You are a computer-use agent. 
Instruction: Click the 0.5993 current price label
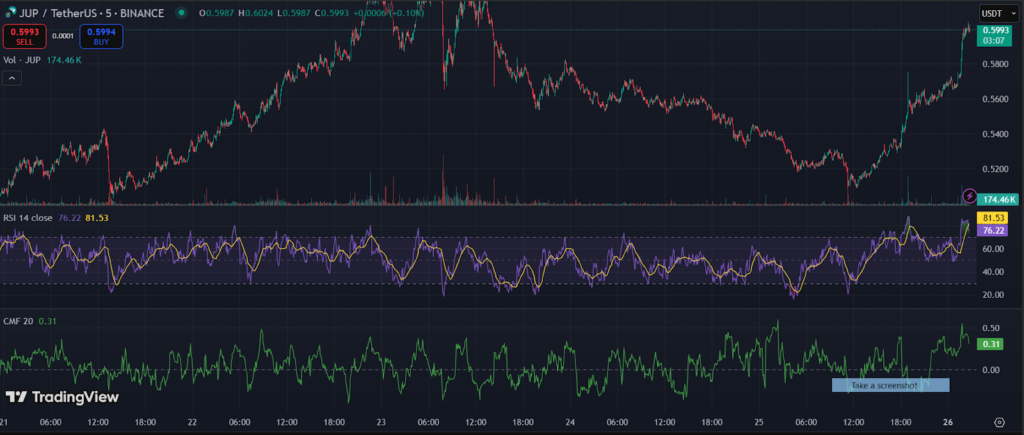click(x=994, y=30)
